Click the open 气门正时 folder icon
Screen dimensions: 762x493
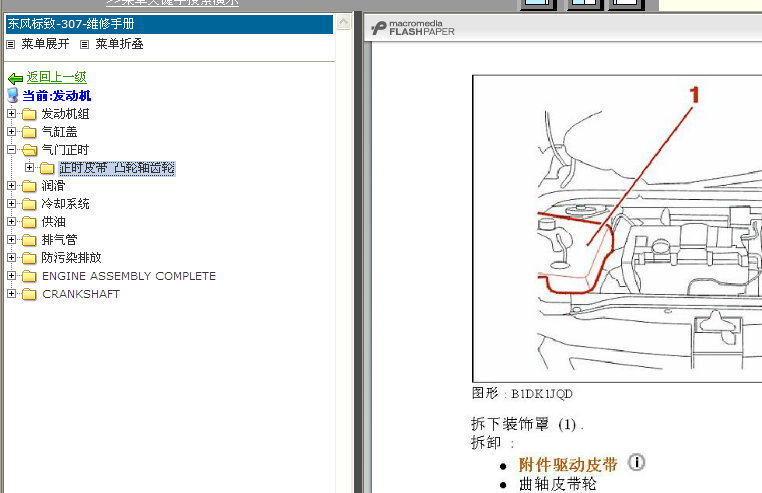(29, 150)
